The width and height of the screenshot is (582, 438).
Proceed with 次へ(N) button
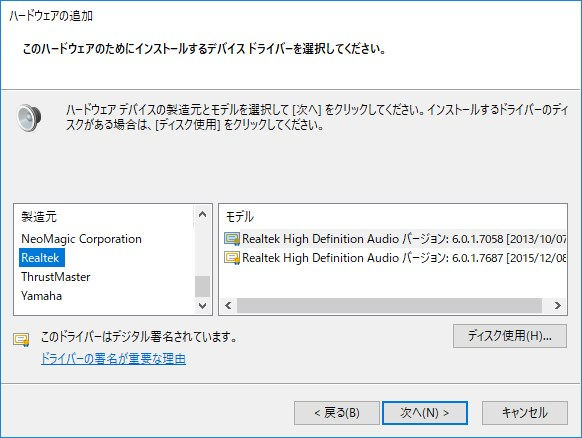pos(425,413)
